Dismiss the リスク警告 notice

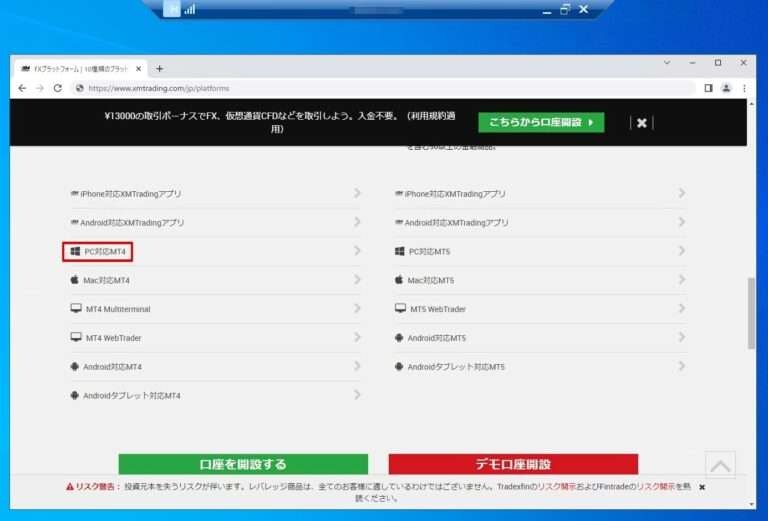702,487
